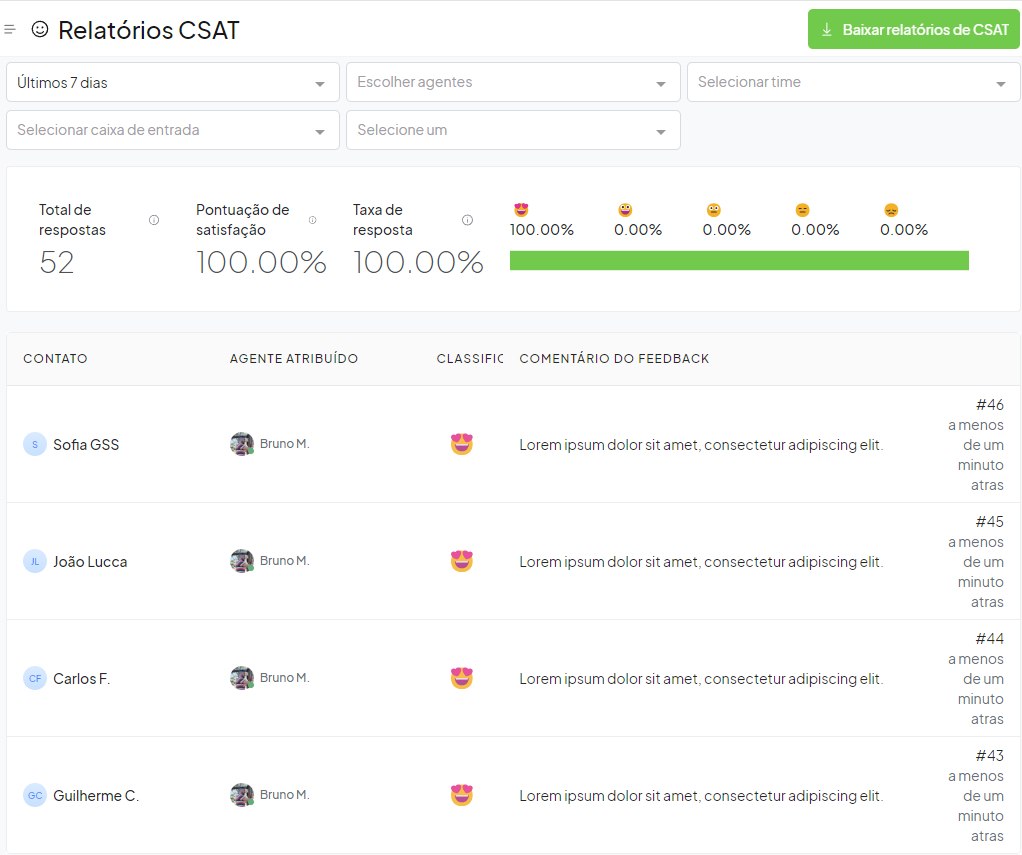The height and width of the screenshot is (855, 1022).
Task: Click the info icon next to Total de respostas
Action: point(154,220)
